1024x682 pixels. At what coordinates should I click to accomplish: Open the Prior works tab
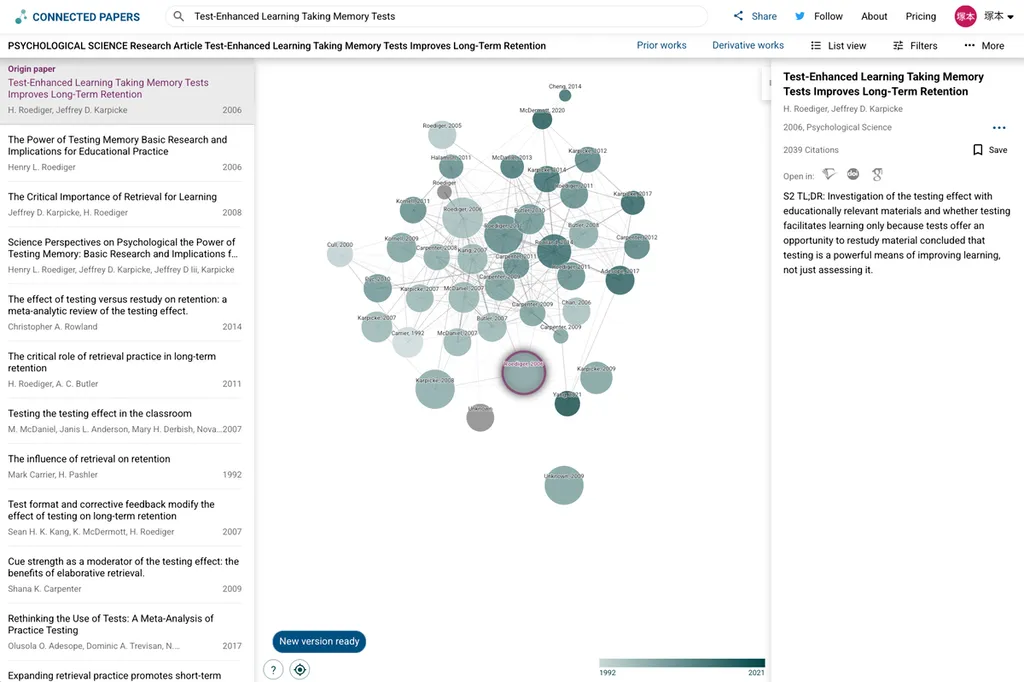click(x=661, y=46)
